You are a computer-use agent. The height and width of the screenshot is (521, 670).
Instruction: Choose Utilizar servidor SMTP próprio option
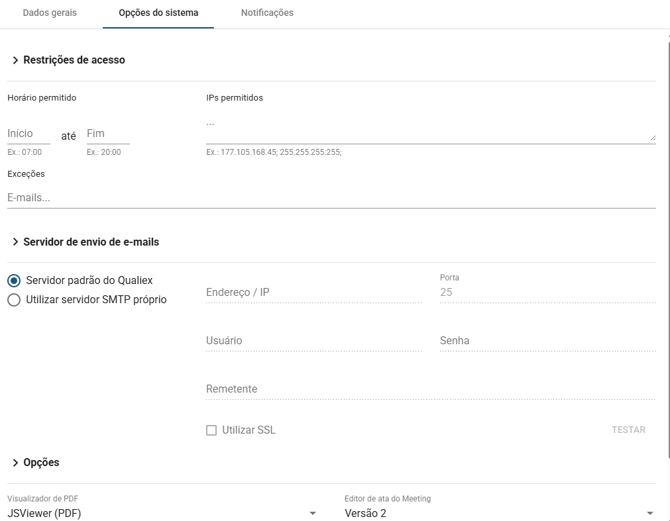pos(14,300)
